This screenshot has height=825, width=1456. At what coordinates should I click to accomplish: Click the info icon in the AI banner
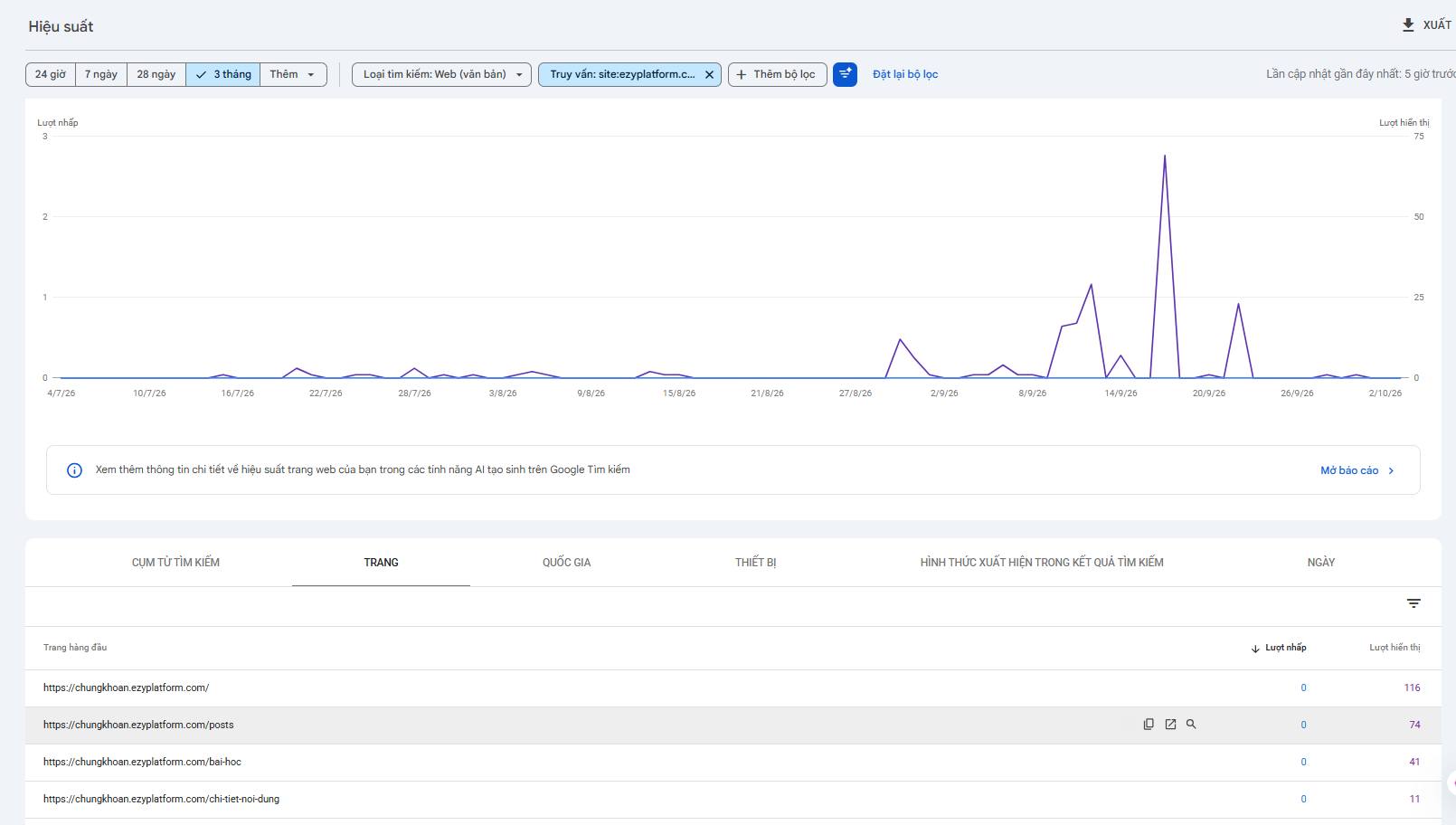click(75, 470)
